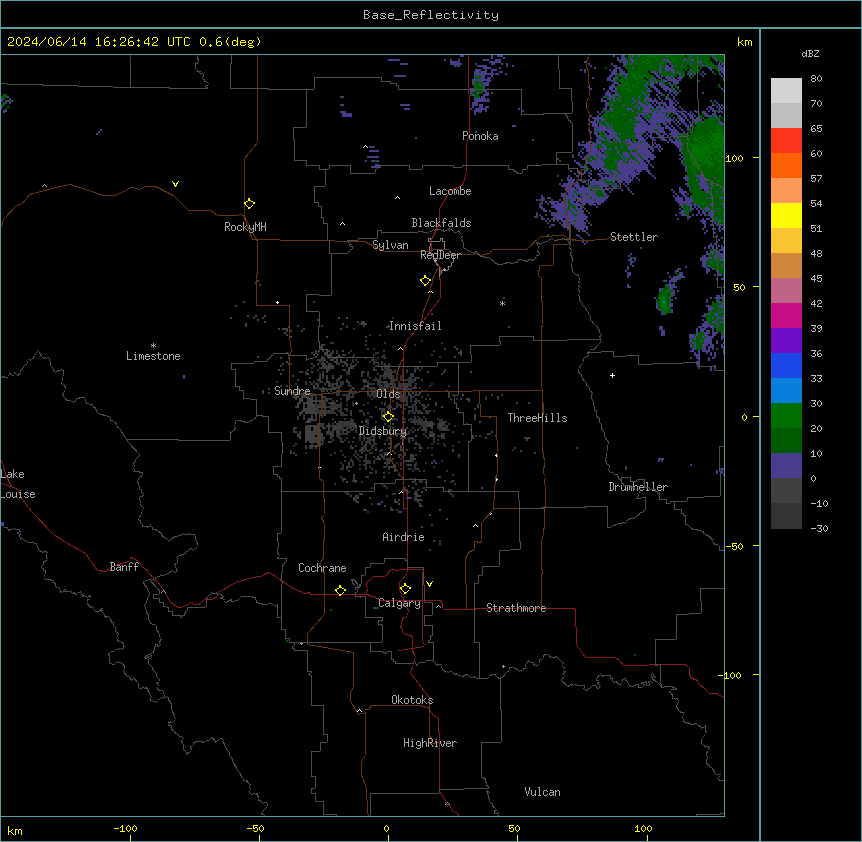
Task: Click the yellow v marker east of Calgary
Action: (429, 584)
